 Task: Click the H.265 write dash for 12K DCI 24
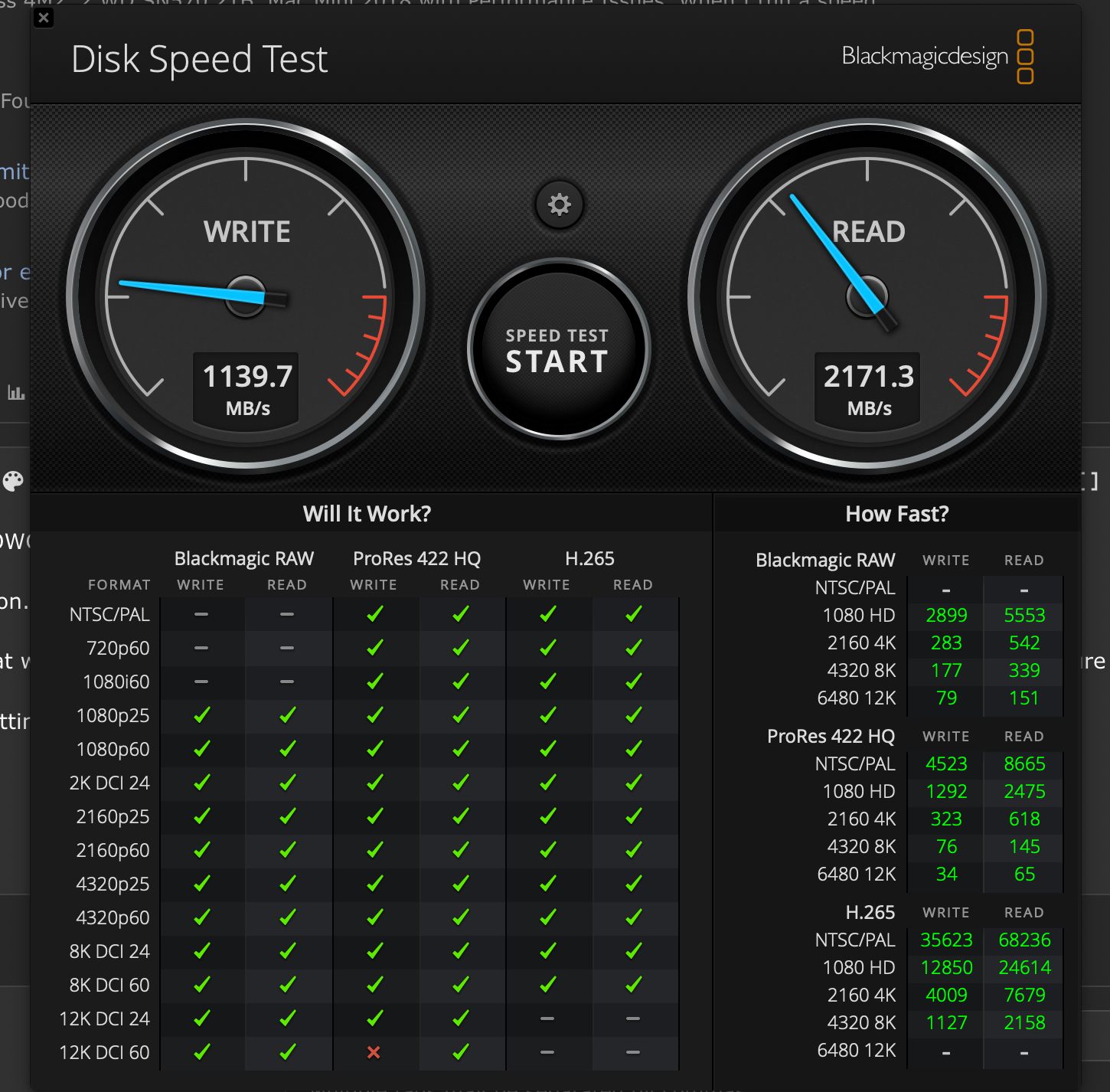point(547,1018)
